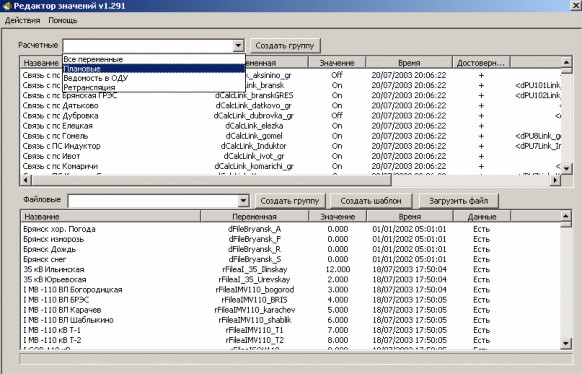Viewport: 582px width, 374px height.
Task: Click the Данные column header
Action: click(482, 216)
